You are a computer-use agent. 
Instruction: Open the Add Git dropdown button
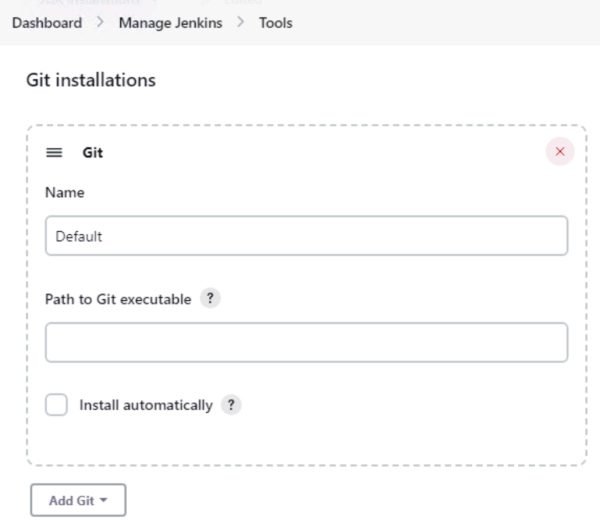[x=78, y=500]
